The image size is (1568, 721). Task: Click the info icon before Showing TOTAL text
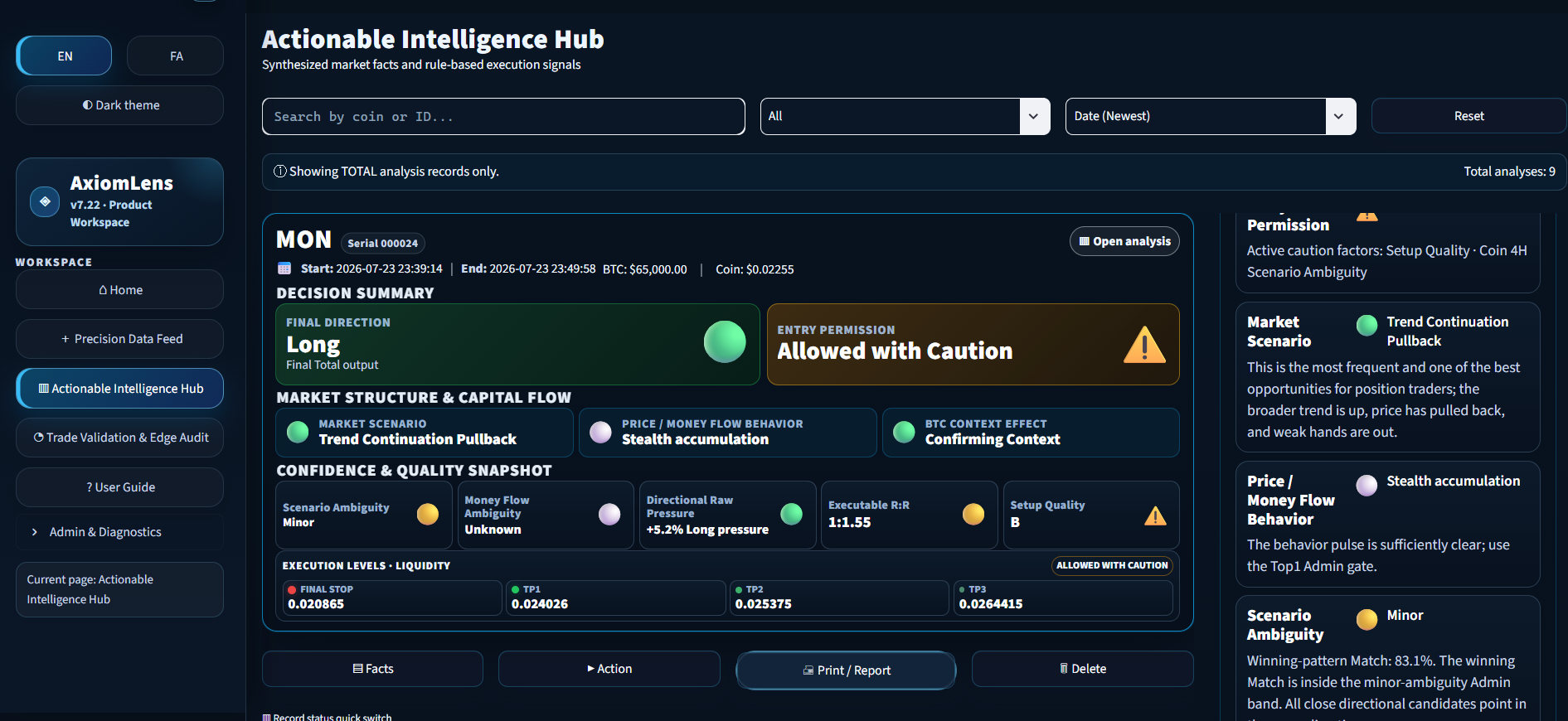click(x=280, y=172)
